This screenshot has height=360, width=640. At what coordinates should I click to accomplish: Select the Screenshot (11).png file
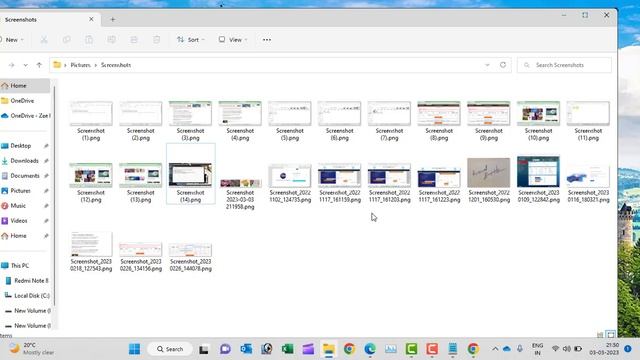(588, 121)
